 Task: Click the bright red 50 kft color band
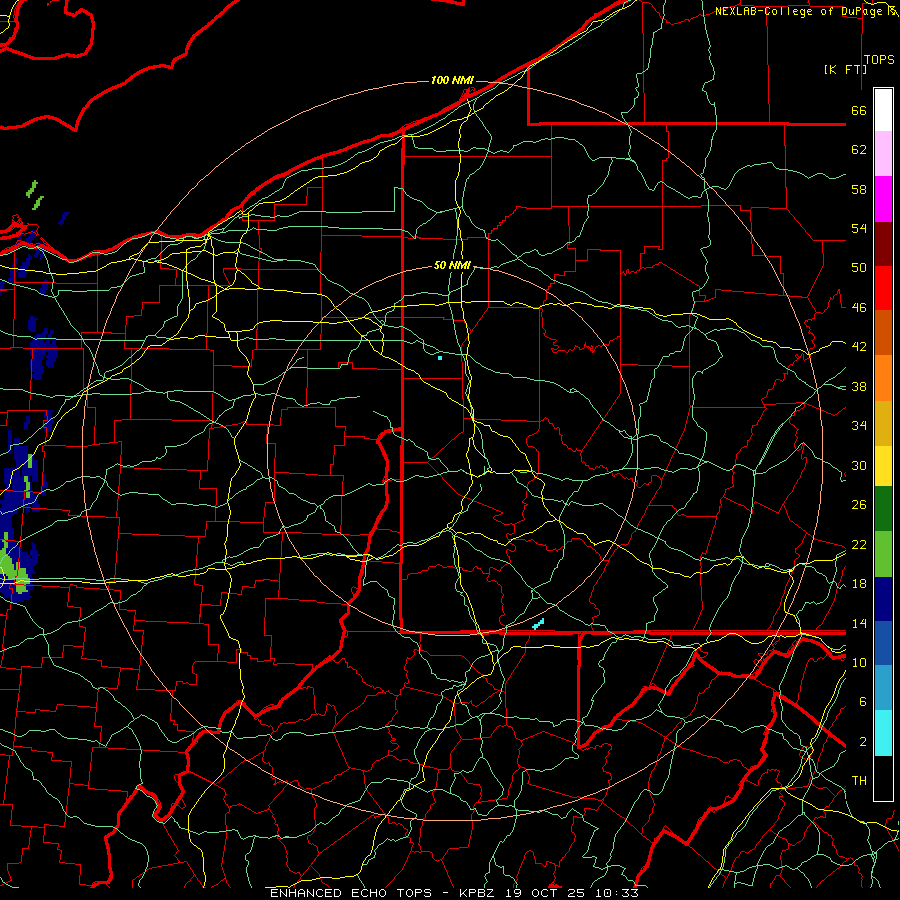[883, 288]
